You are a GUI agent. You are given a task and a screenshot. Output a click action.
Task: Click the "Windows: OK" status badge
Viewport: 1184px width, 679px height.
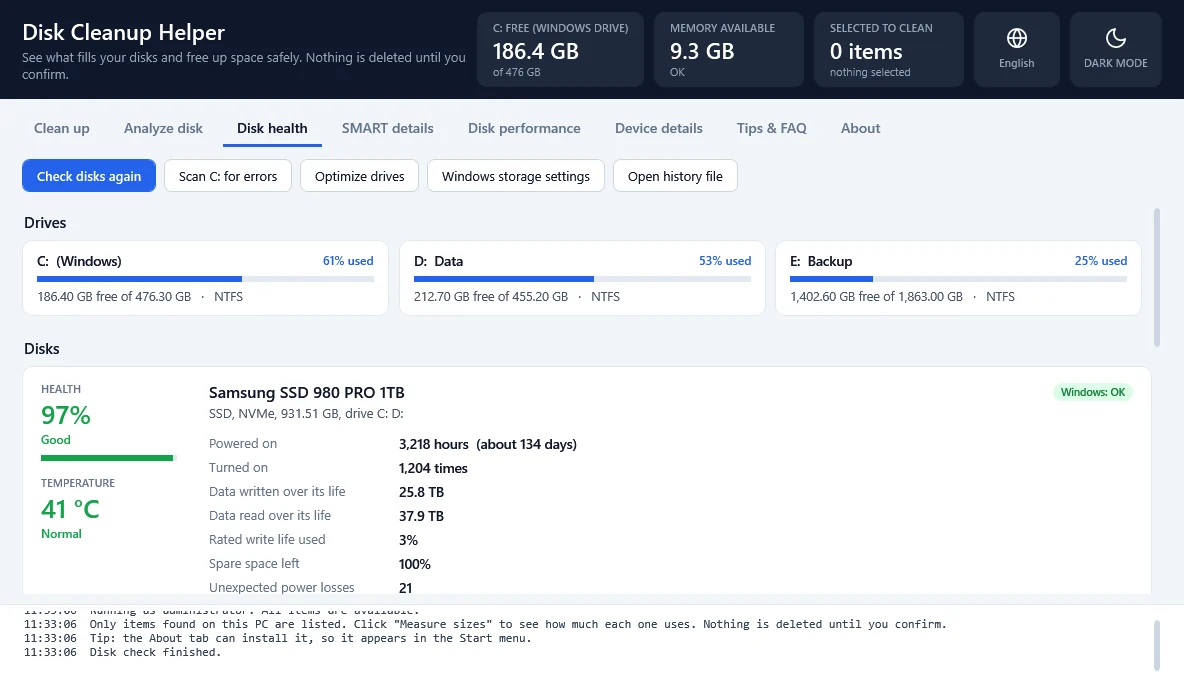click(x=1093, y=392)
